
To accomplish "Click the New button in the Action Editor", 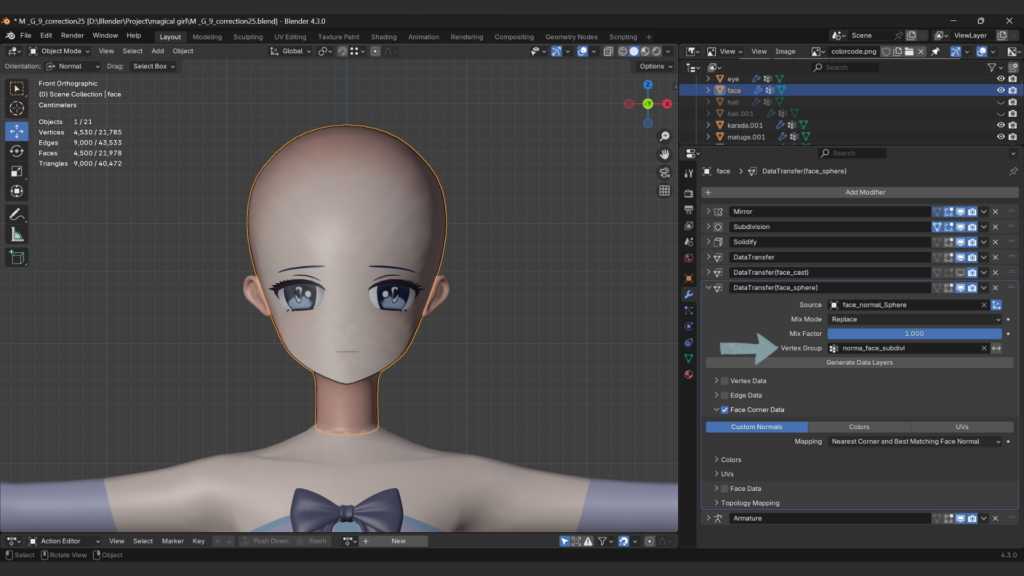I will pos(397,539).
